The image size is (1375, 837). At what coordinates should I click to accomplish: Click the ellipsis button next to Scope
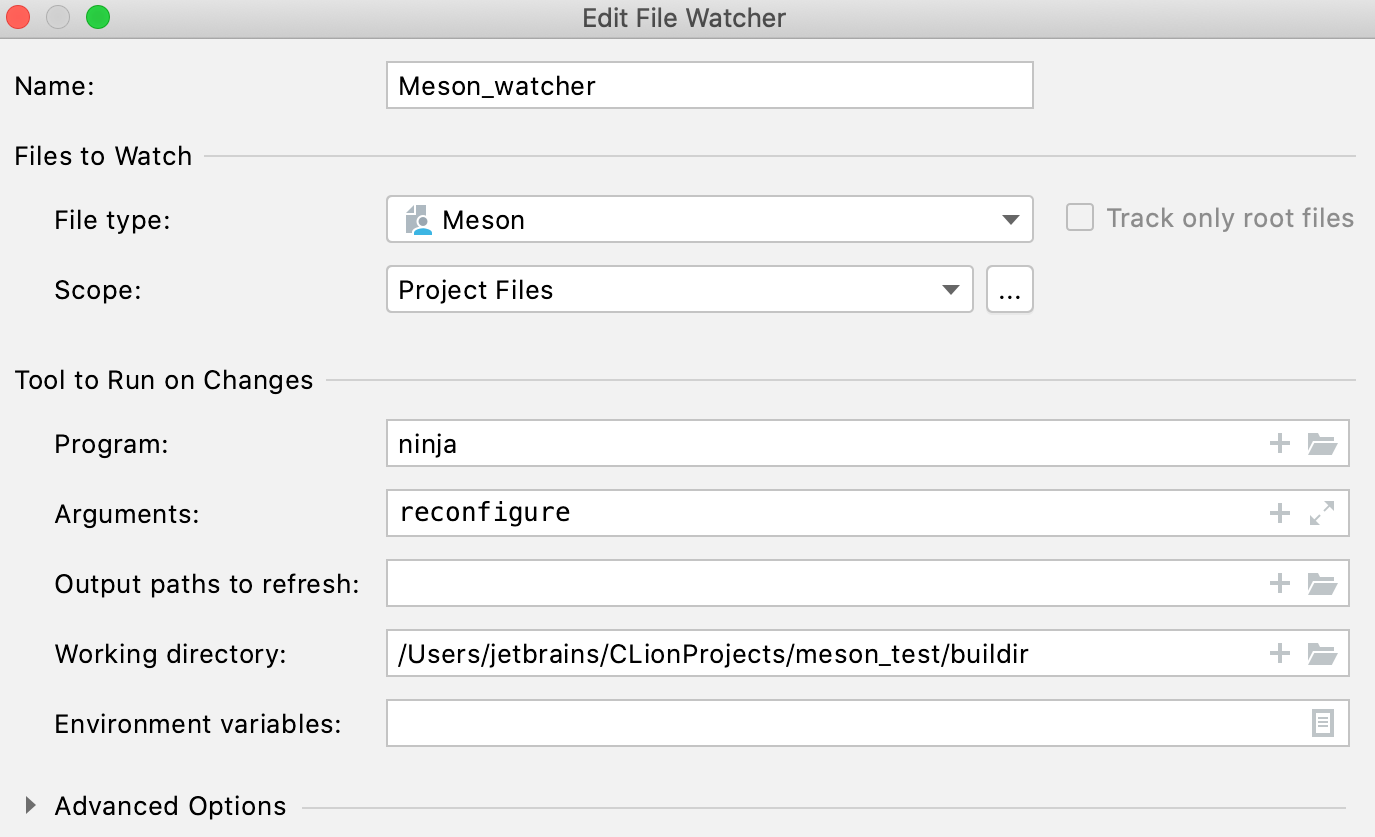[x=1010, y=289]
